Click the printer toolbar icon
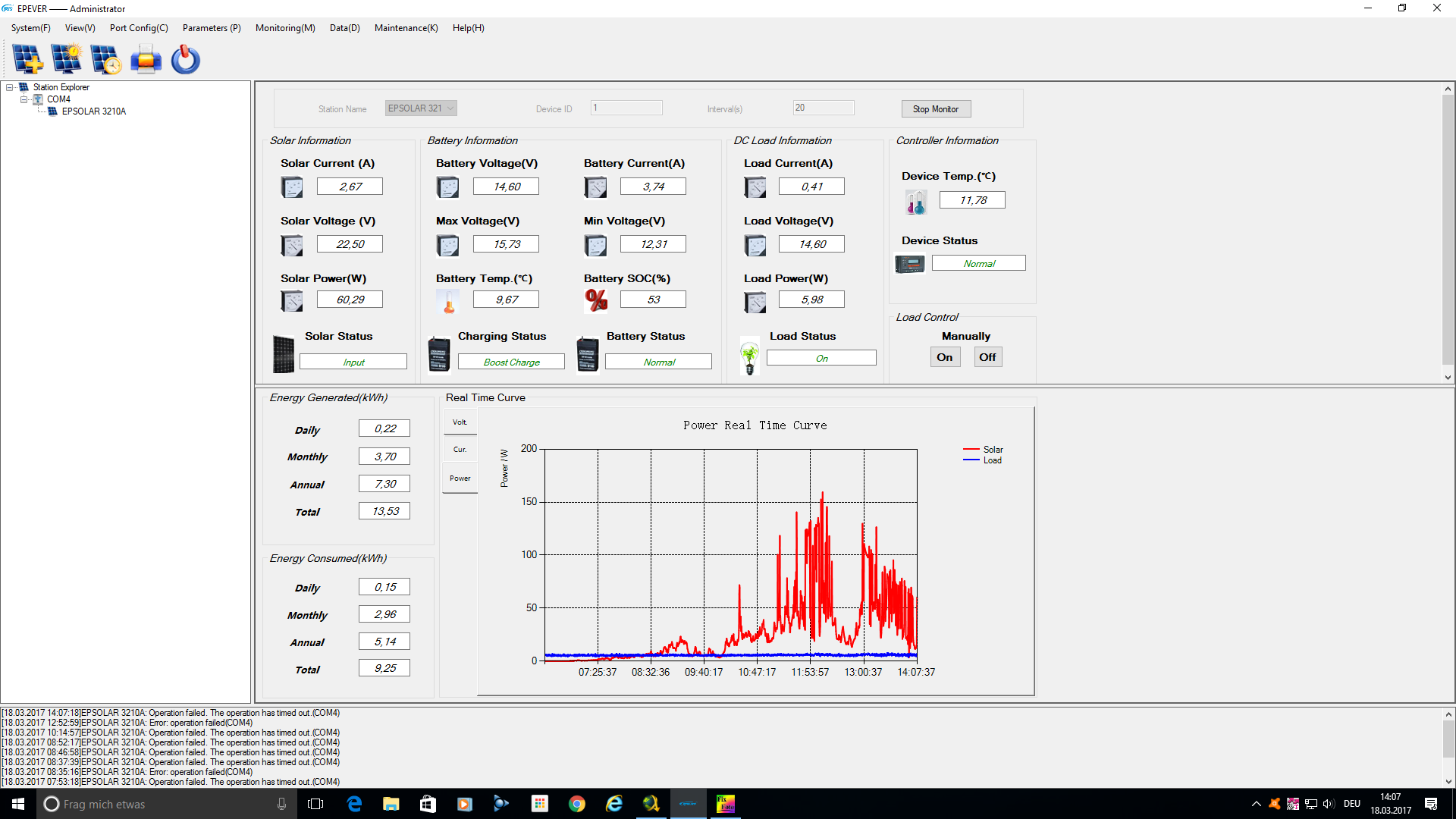 (146, 59)
